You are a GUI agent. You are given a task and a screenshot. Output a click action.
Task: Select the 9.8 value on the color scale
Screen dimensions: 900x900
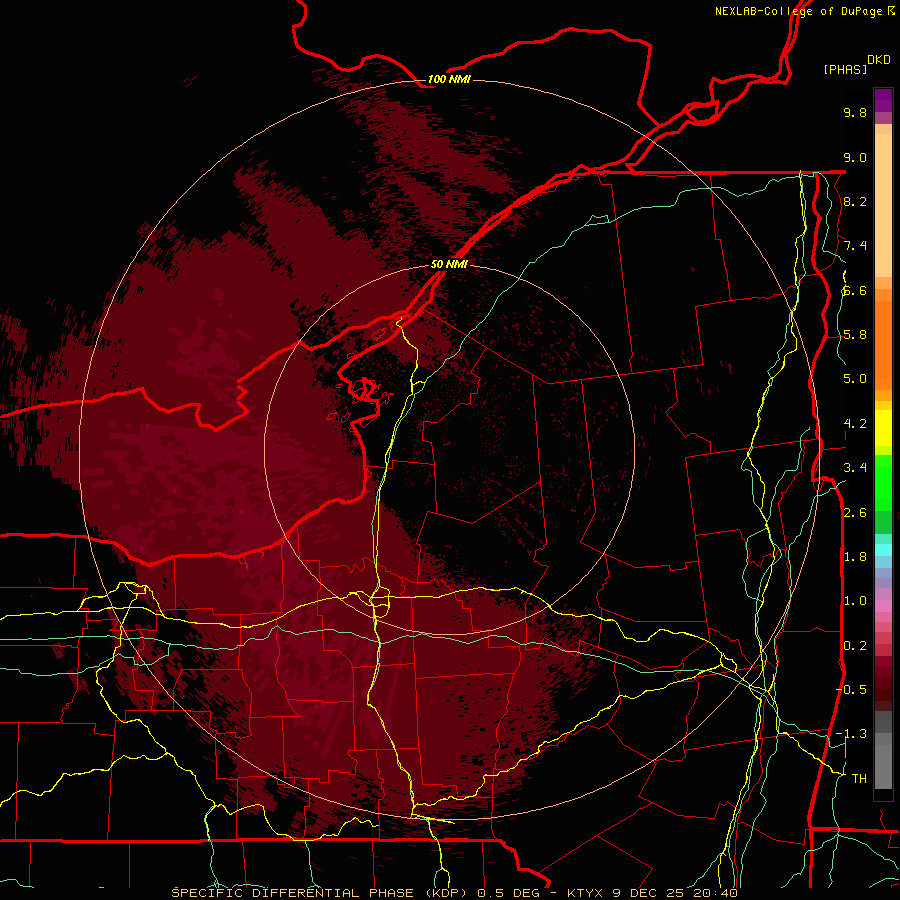(855, 112)
